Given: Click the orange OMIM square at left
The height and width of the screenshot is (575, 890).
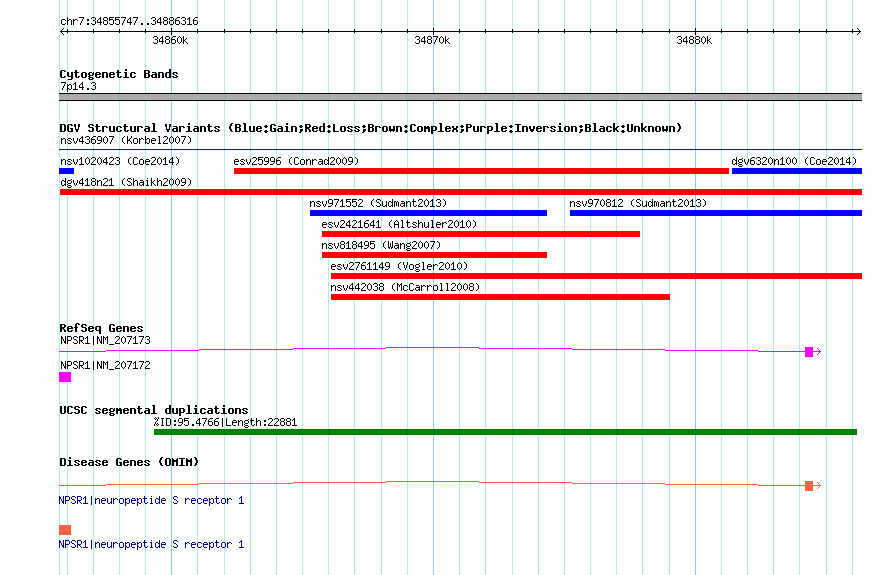Looking at the screenshot, I should 65,530.
